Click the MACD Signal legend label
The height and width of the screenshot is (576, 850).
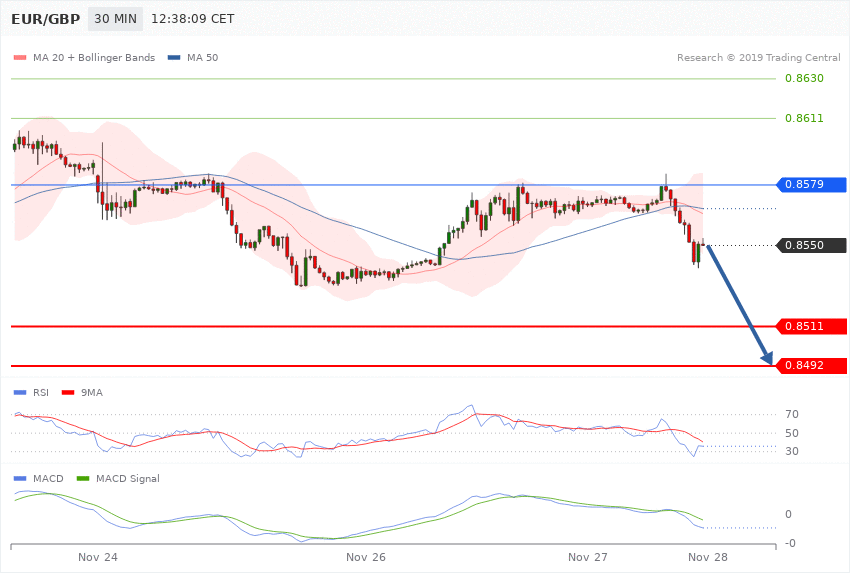click(x=128, y=478)
